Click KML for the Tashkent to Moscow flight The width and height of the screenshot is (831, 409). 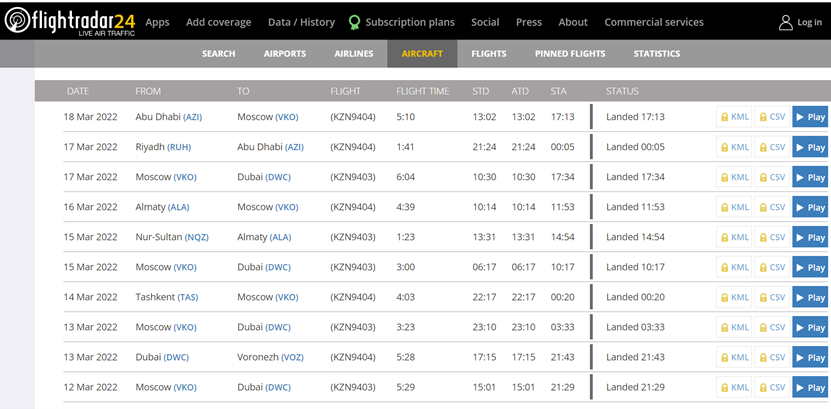[x=734, y=297]
